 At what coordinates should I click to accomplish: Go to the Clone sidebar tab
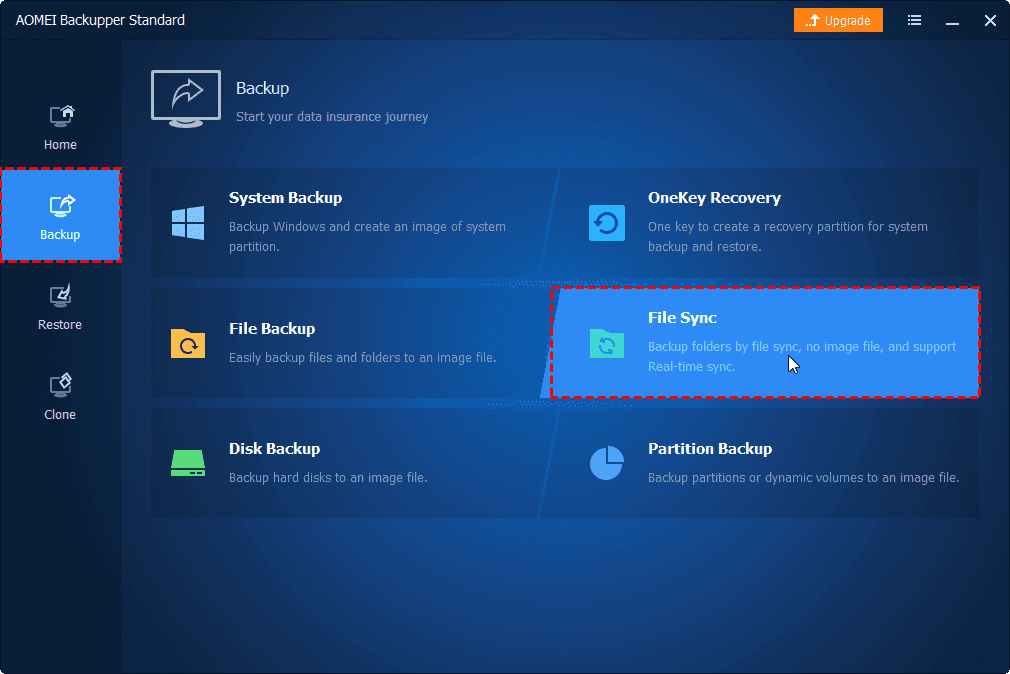tap(60, 398)
